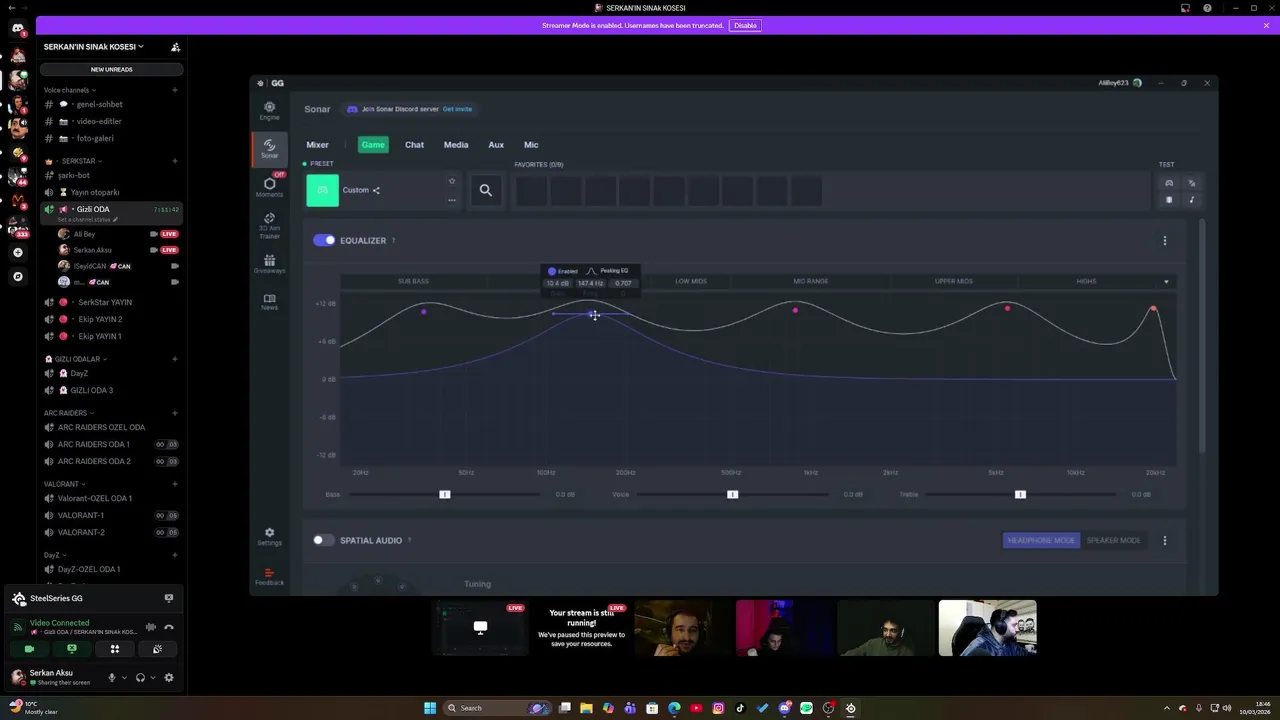Collapse the ARC RAIDERS category
1280x720 pixels.
pyautogui.click(x=68, y=413)
